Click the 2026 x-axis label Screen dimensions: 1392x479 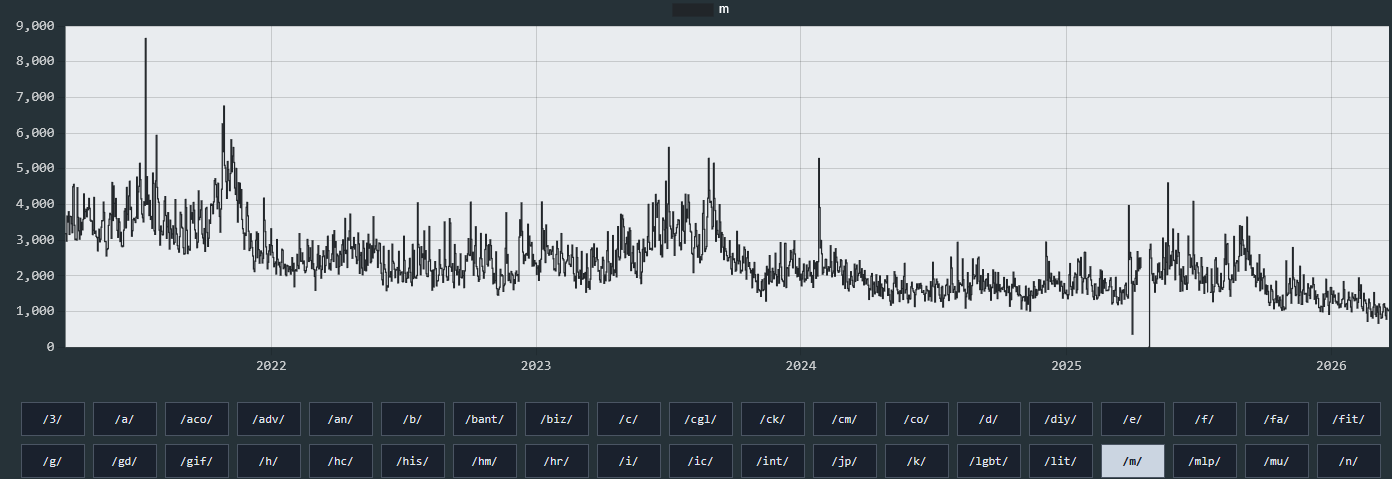coord(1331,365)
